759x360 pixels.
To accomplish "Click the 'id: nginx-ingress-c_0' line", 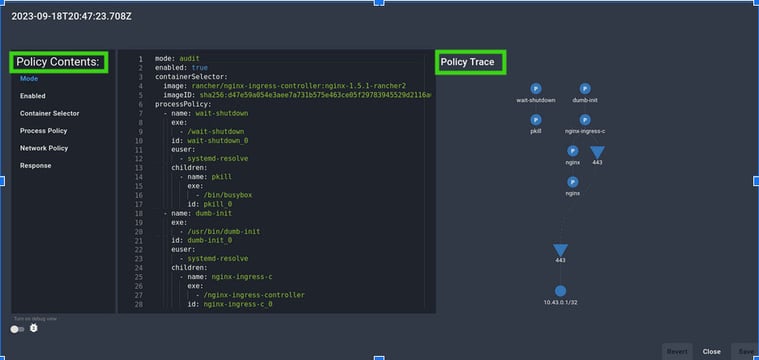I will (230, 304).
